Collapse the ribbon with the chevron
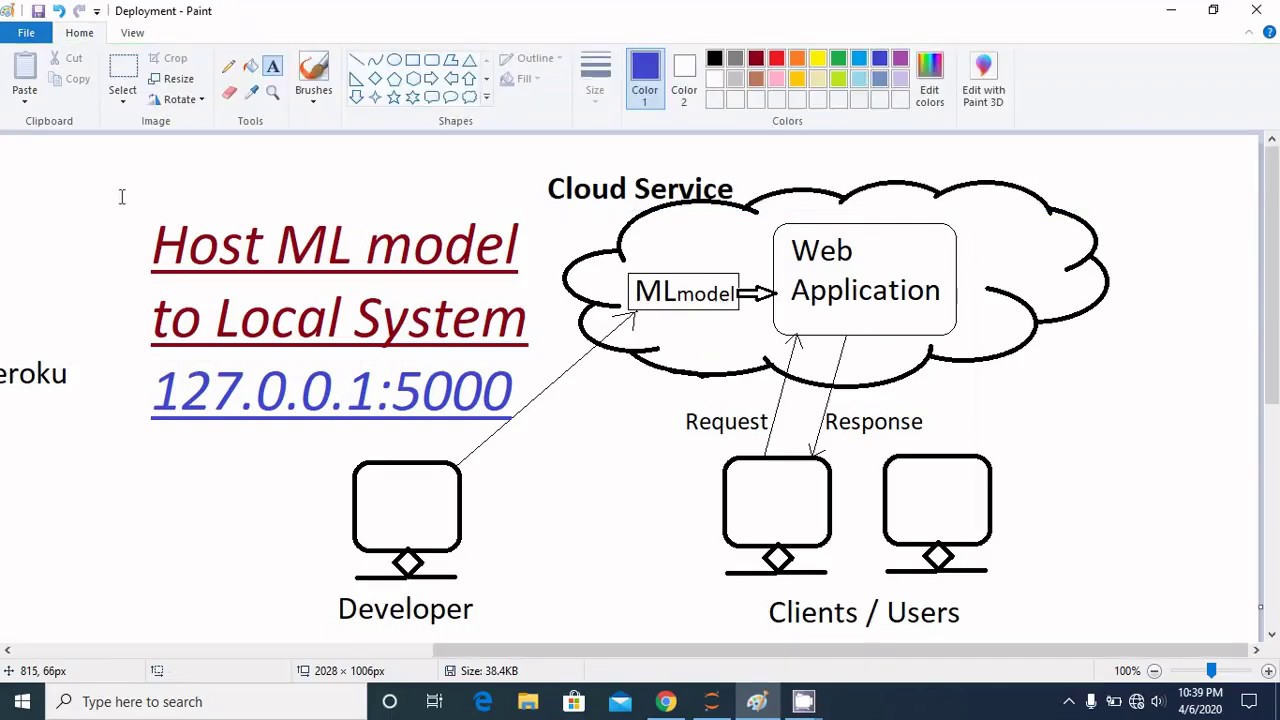The height and width of the screenshot is (720, 1280). coord(1249,33)
